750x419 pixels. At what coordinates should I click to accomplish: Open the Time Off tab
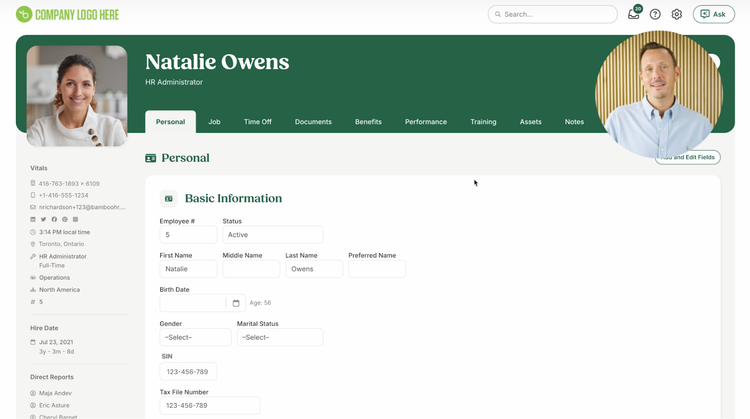(258, 122)
